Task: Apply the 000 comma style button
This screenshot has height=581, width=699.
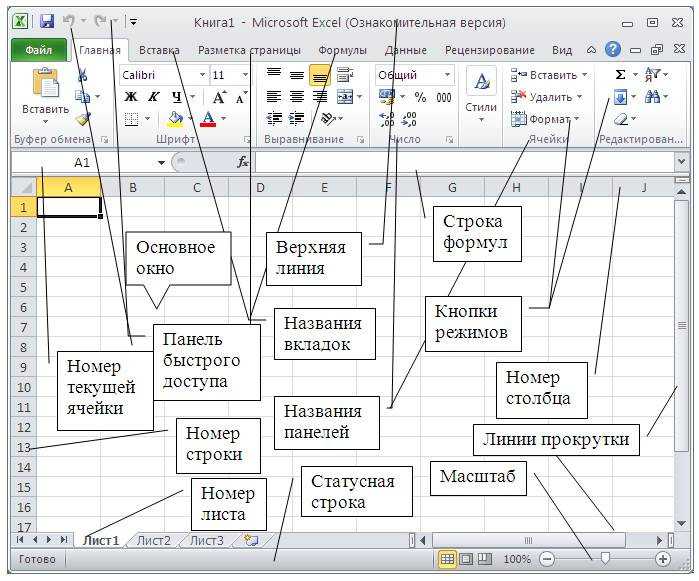Action: coord(444,97)
